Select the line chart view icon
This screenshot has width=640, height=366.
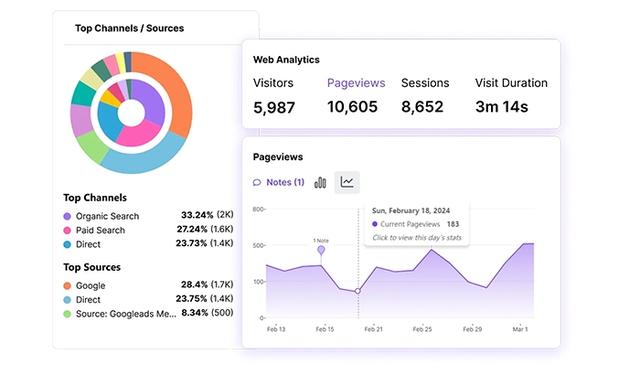click(x=347, y=182)
